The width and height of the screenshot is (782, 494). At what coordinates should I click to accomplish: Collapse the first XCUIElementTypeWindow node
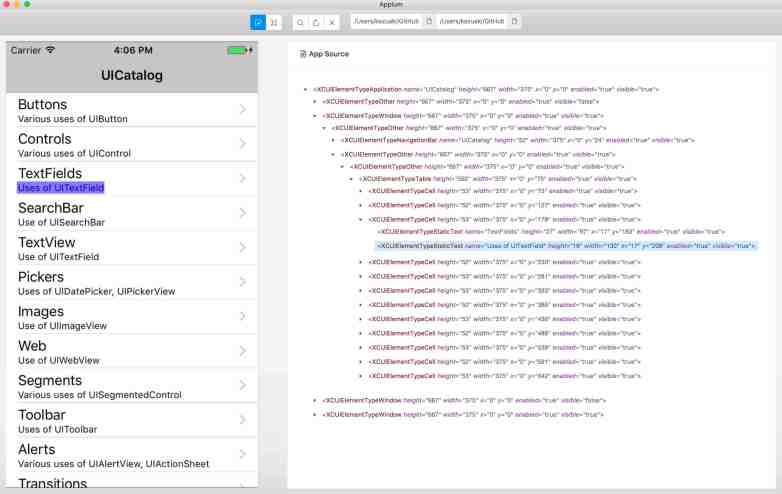pyautogui.click(x=315, y=116)
